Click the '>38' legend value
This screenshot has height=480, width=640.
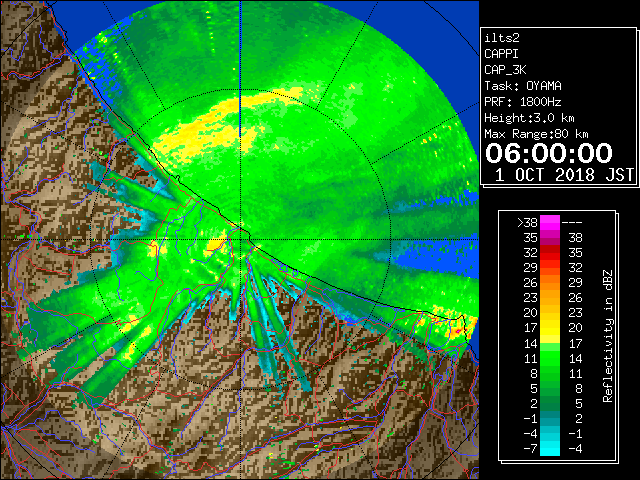(x=527, y=223)
